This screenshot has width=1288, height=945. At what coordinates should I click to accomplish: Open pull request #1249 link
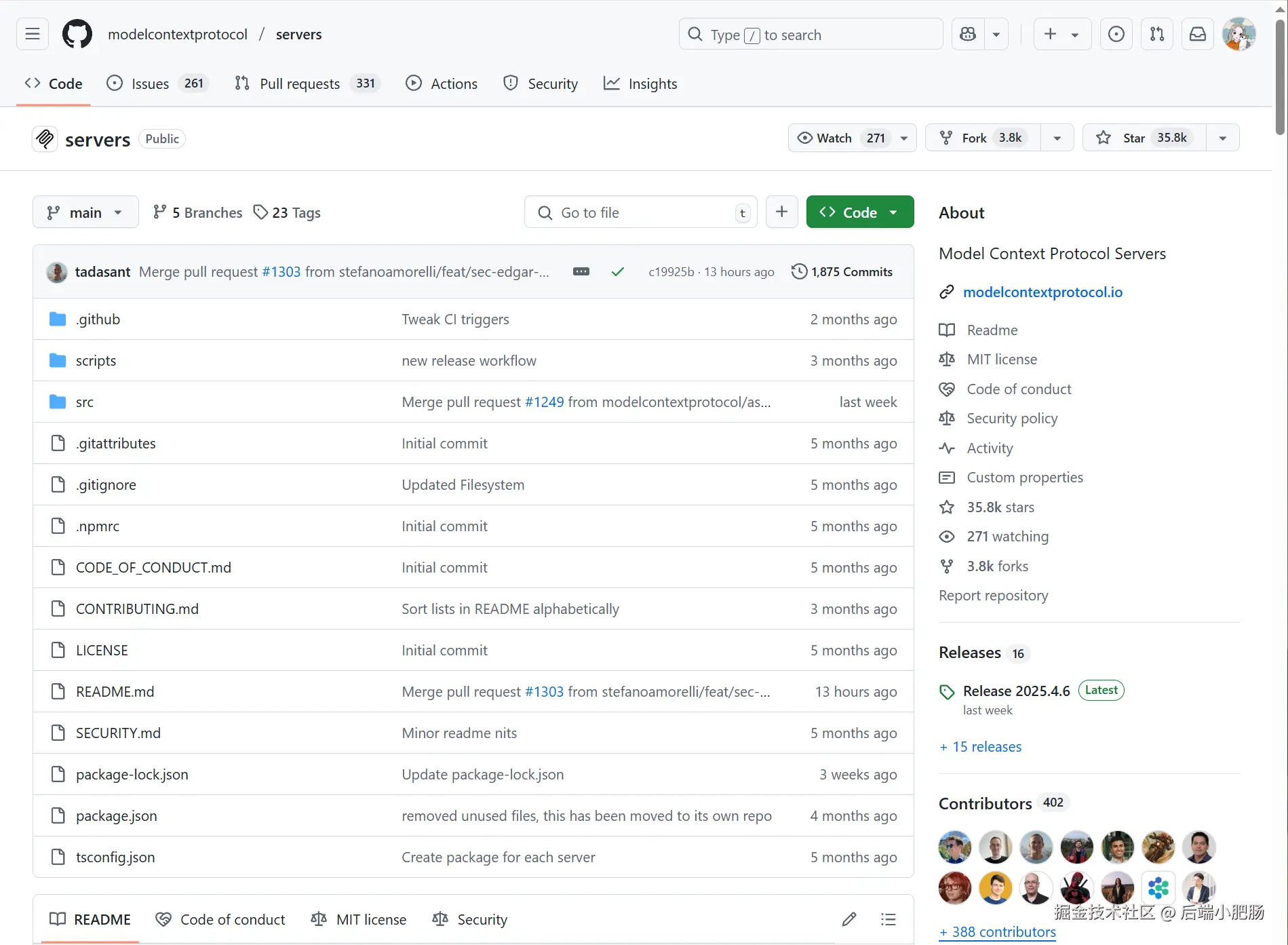[x=544, y=402]
